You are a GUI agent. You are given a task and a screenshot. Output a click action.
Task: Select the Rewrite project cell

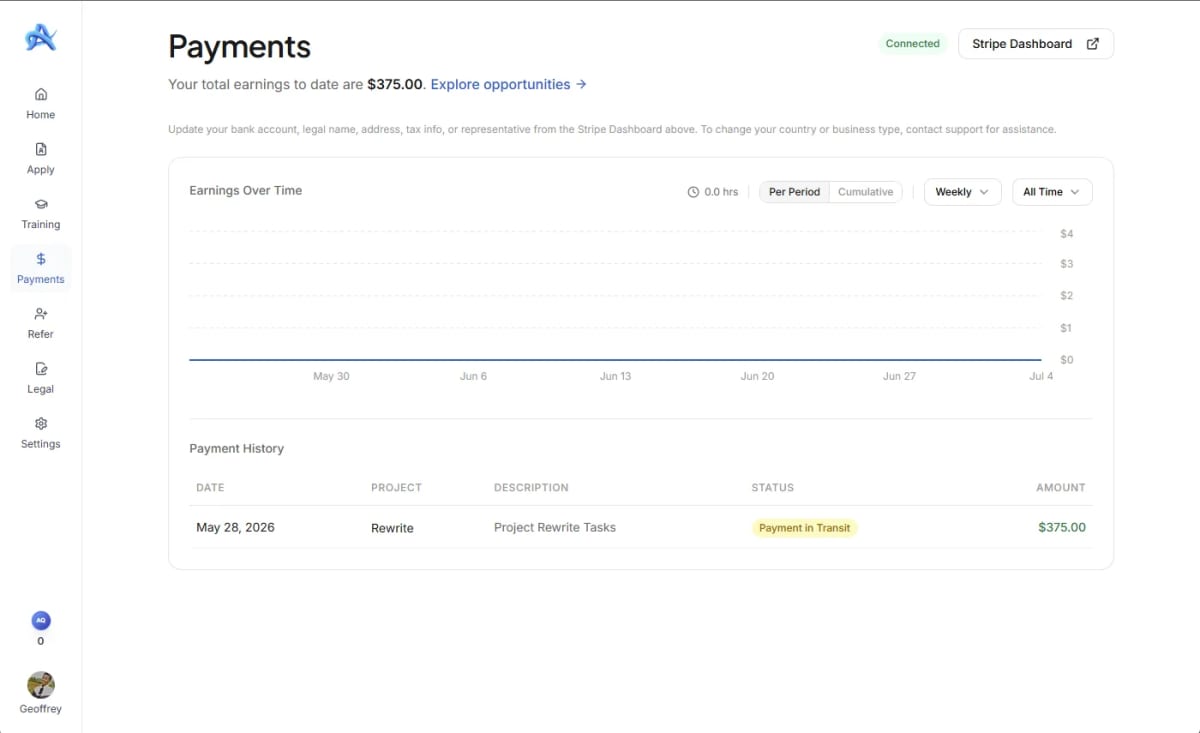click(x=392, y=528)
